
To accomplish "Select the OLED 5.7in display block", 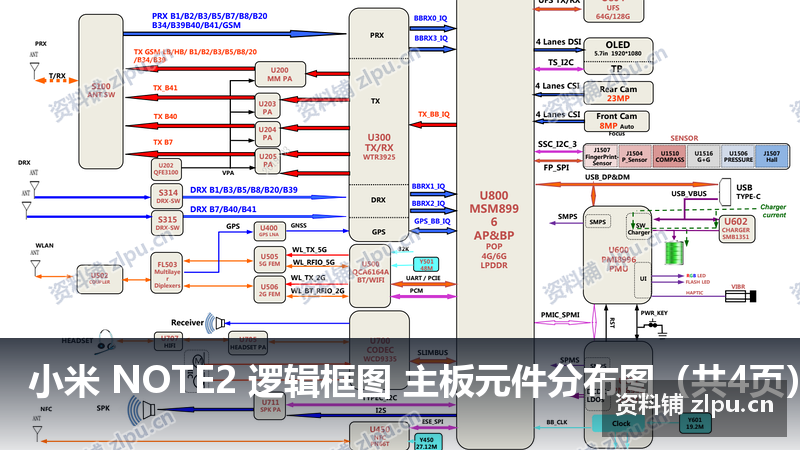I will [x=618, y=49].
